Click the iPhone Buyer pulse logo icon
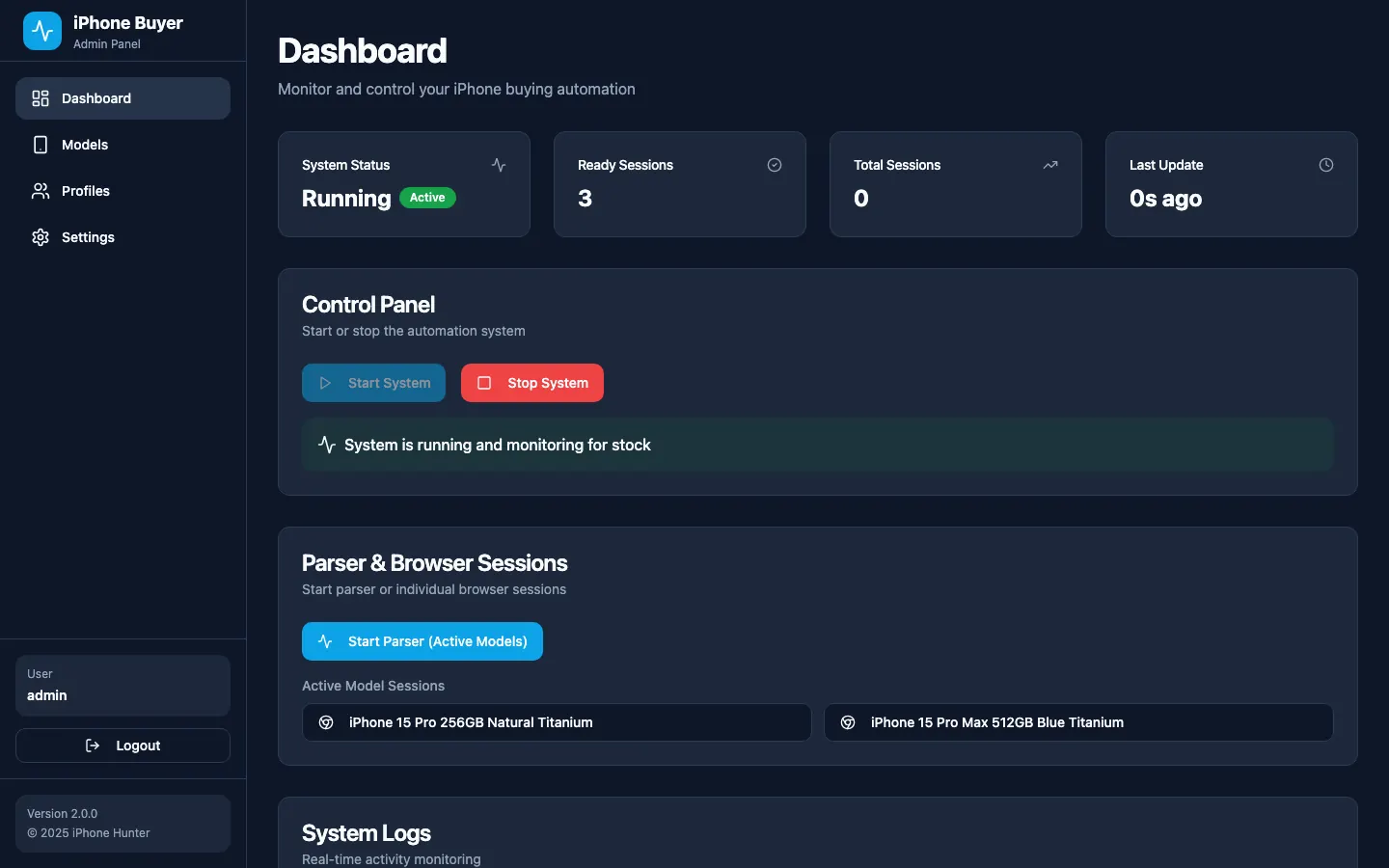This screenshot has height=868, width=1389. pos(42,31)
